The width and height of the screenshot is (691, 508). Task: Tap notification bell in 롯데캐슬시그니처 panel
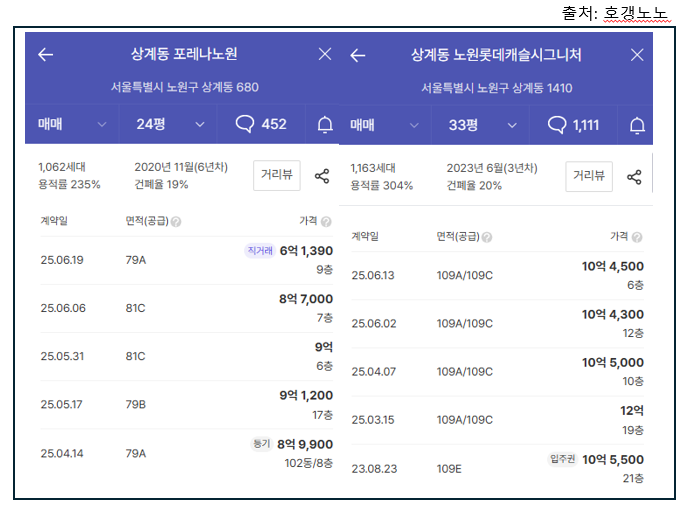tap(637, 126)
